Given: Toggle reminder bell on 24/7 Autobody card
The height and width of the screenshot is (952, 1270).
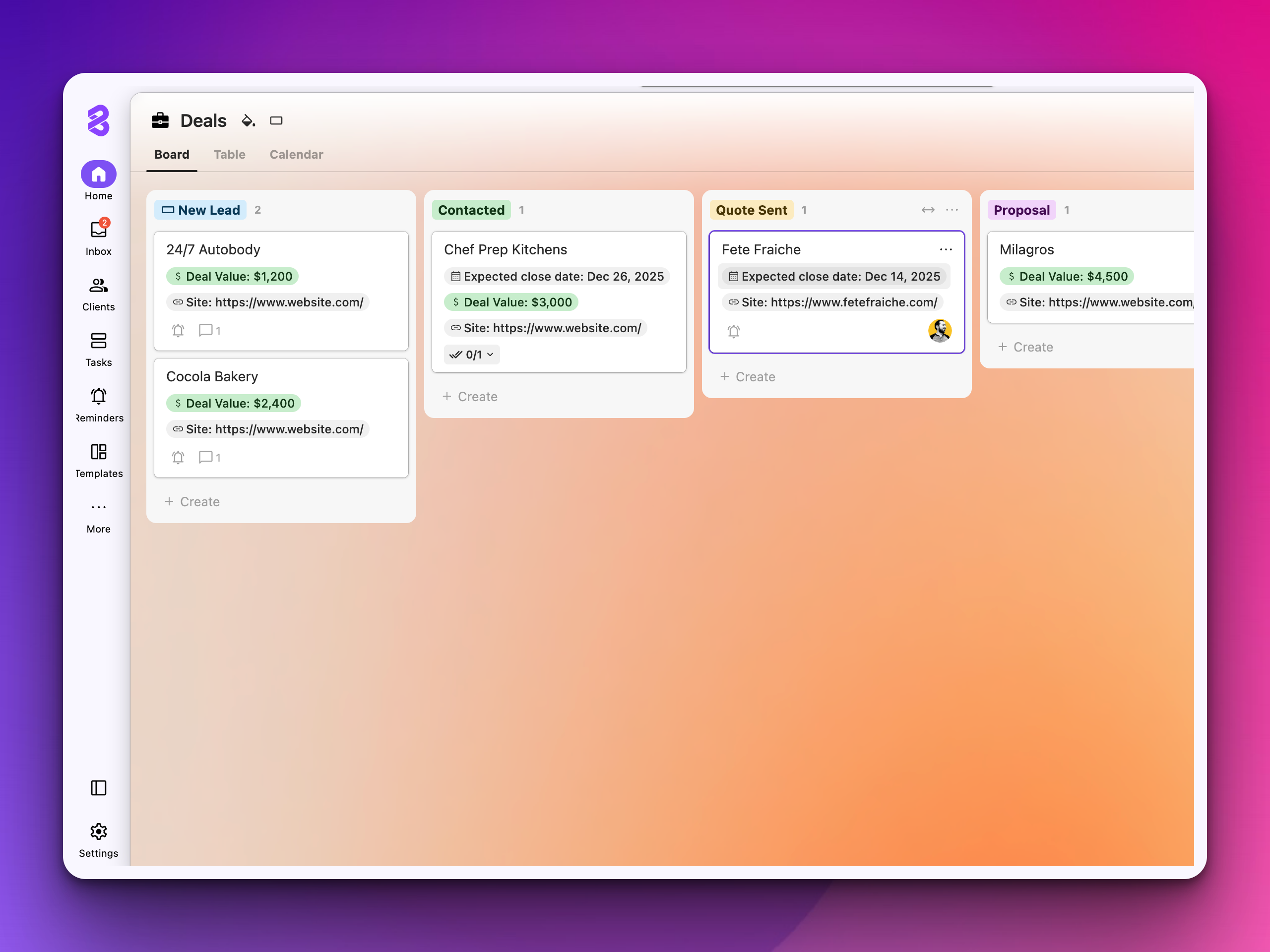Looking at the screenshot, I should pyautogui.click(x=178, y=330).
